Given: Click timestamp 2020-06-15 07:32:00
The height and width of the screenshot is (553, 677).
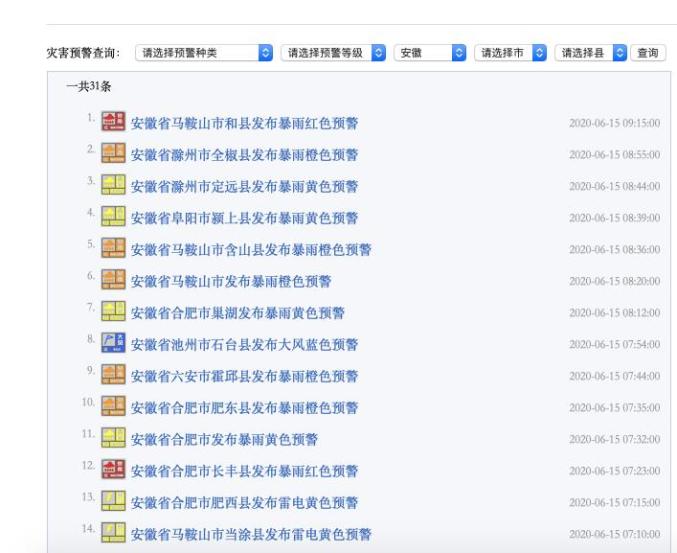Looking at the screenshot, I should click(614, 439).
